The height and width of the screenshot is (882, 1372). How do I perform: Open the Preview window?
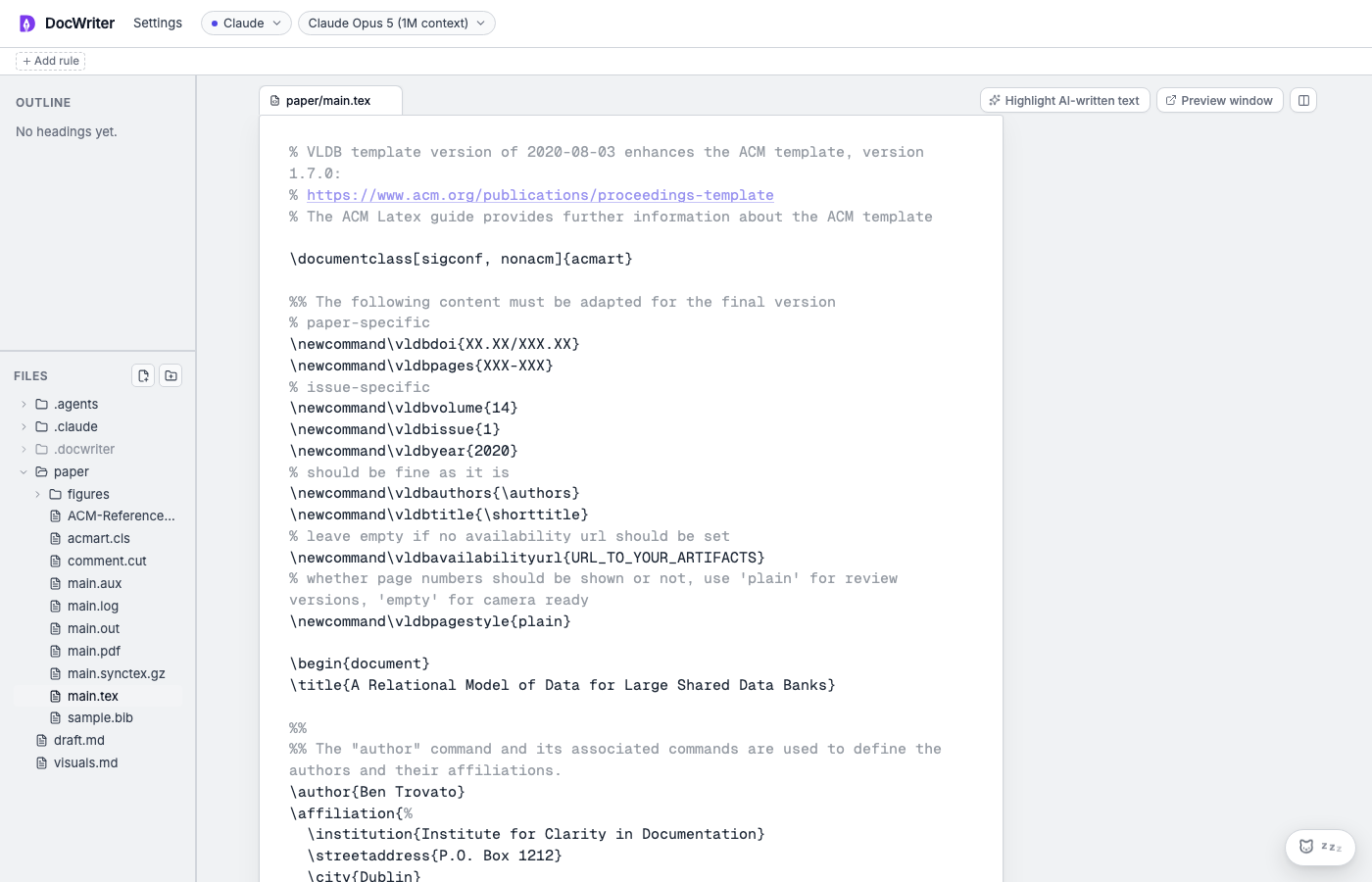tap(1219, 100)
